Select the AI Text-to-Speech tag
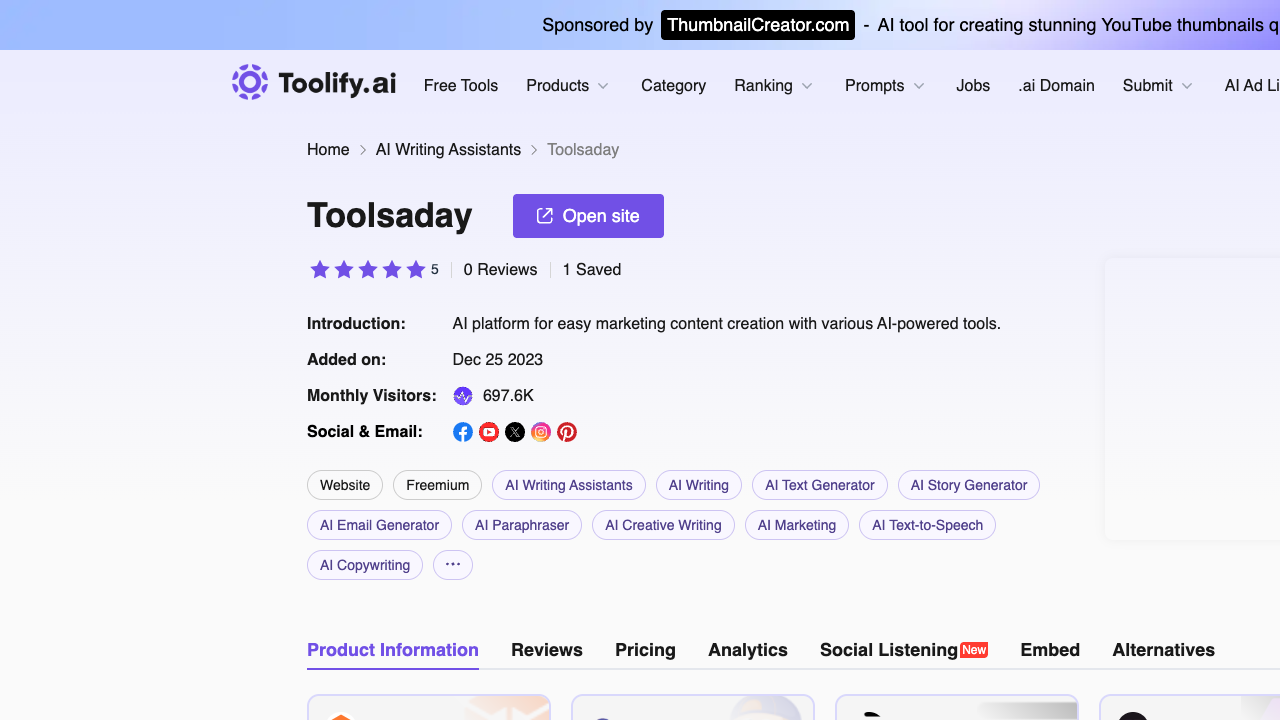This screenshot has height=720, width=1280. (x=927, y=525)
